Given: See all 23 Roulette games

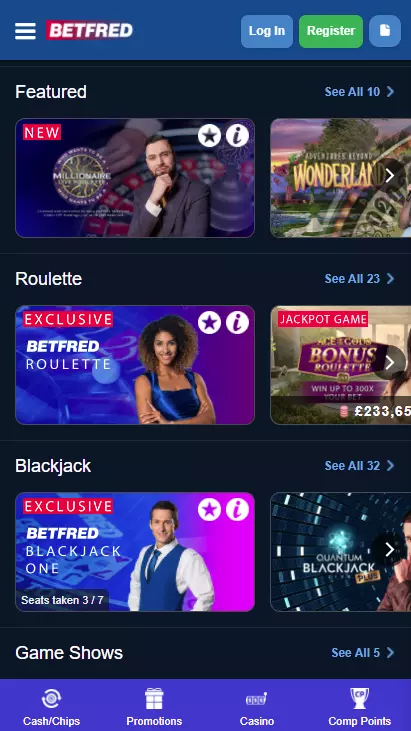Looking at the screenshot, I should pos(359,279).
